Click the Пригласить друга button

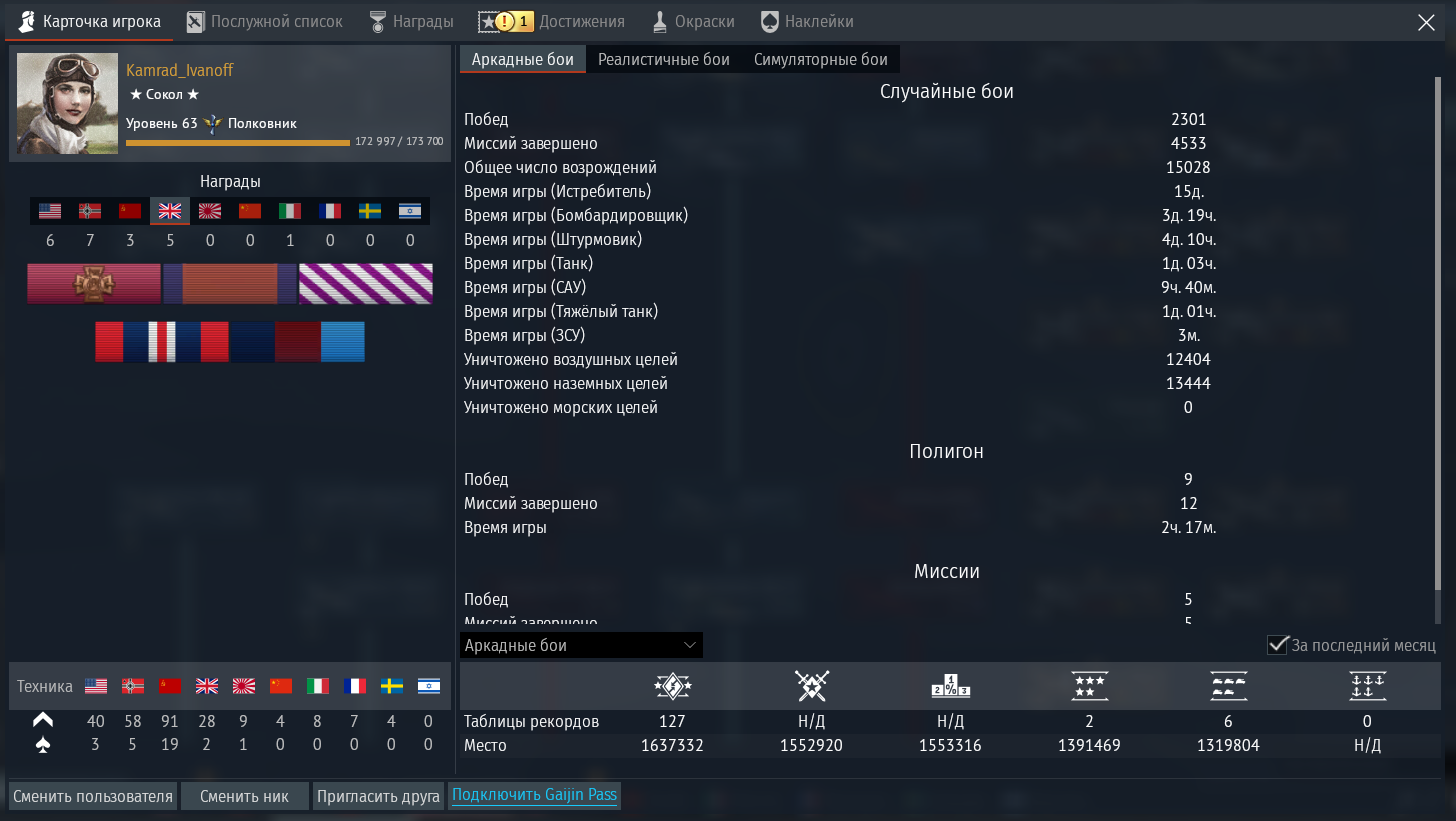tap(378, 796)
